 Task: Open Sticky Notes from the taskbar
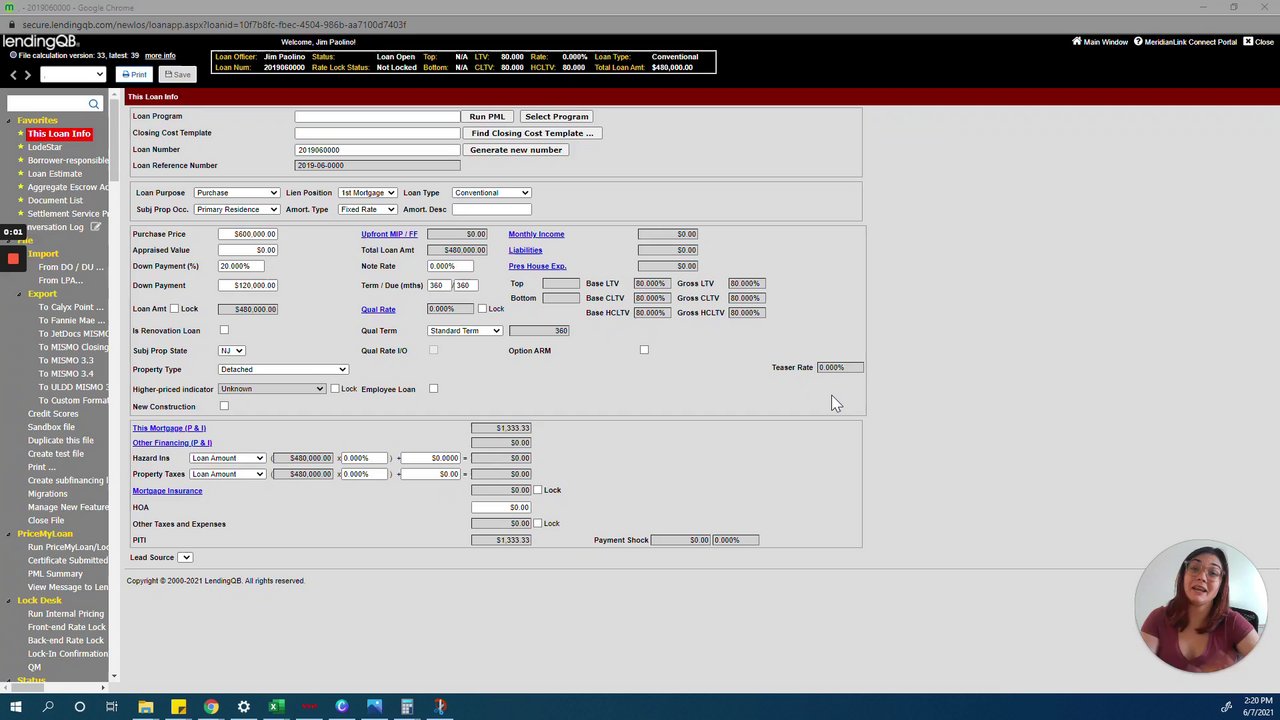178,707
